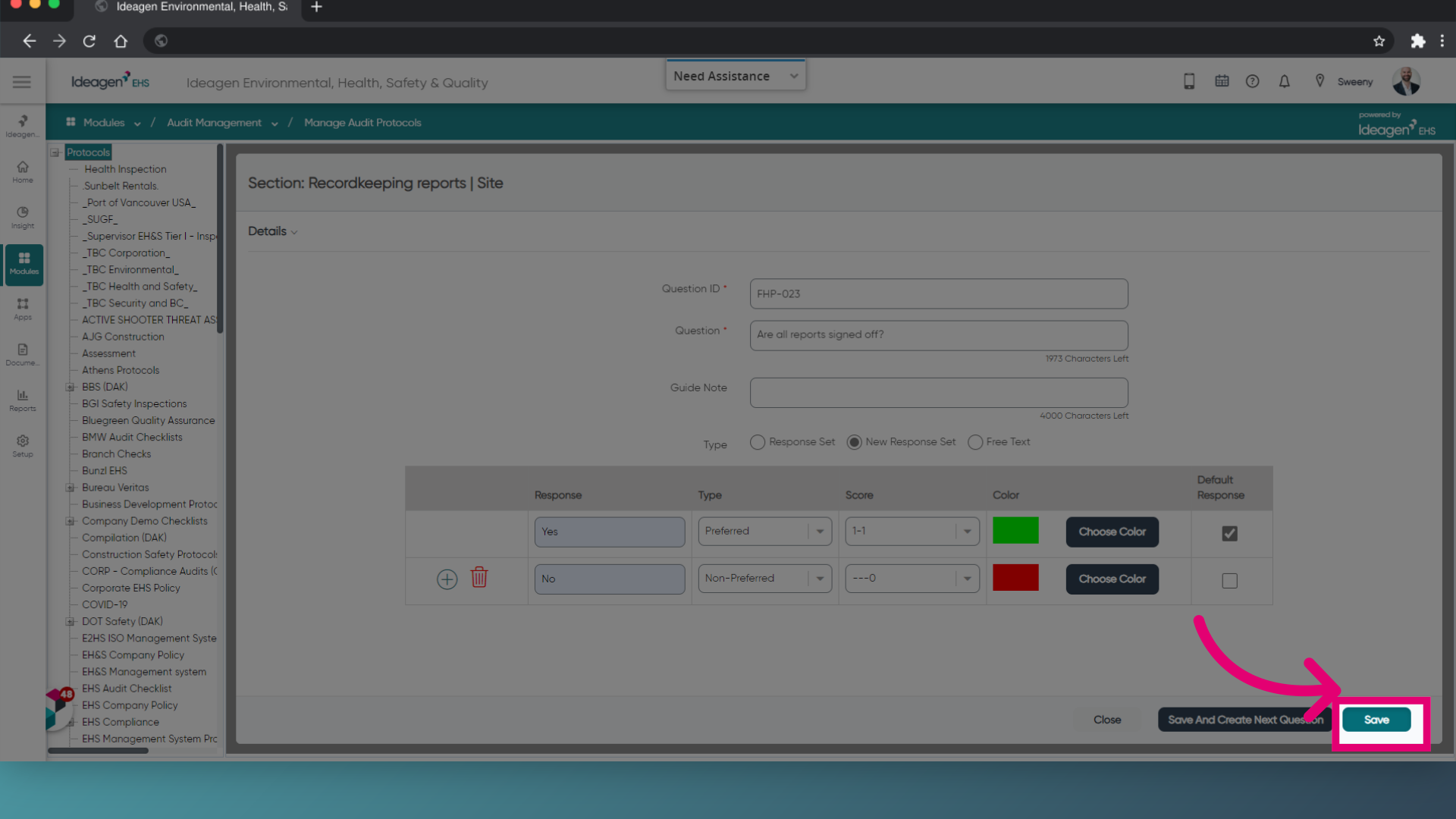This screenshot has width=1456, height=819.
Task: Click the browser back arrow
Action: coord(29,41)
